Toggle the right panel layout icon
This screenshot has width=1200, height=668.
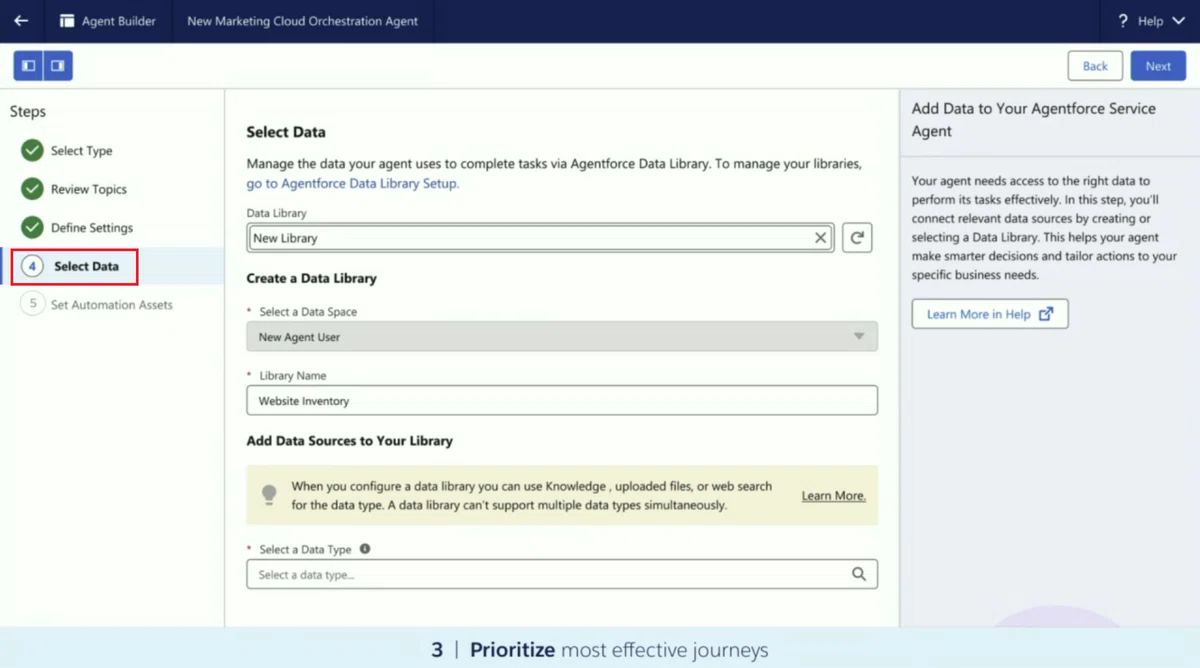[x=58, y=66]
